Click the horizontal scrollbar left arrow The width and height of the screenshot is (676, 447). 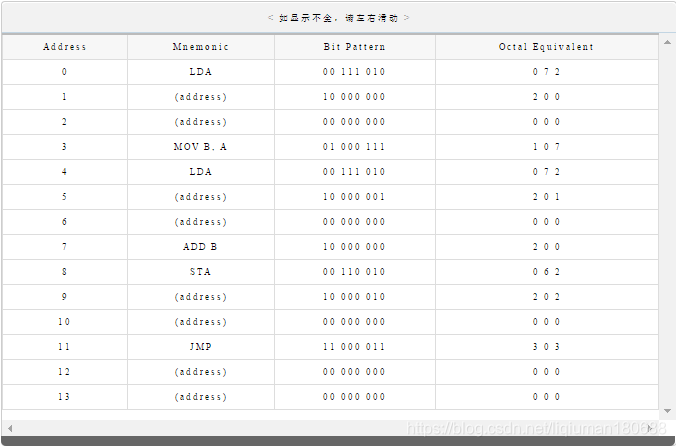tap(8, 428)
